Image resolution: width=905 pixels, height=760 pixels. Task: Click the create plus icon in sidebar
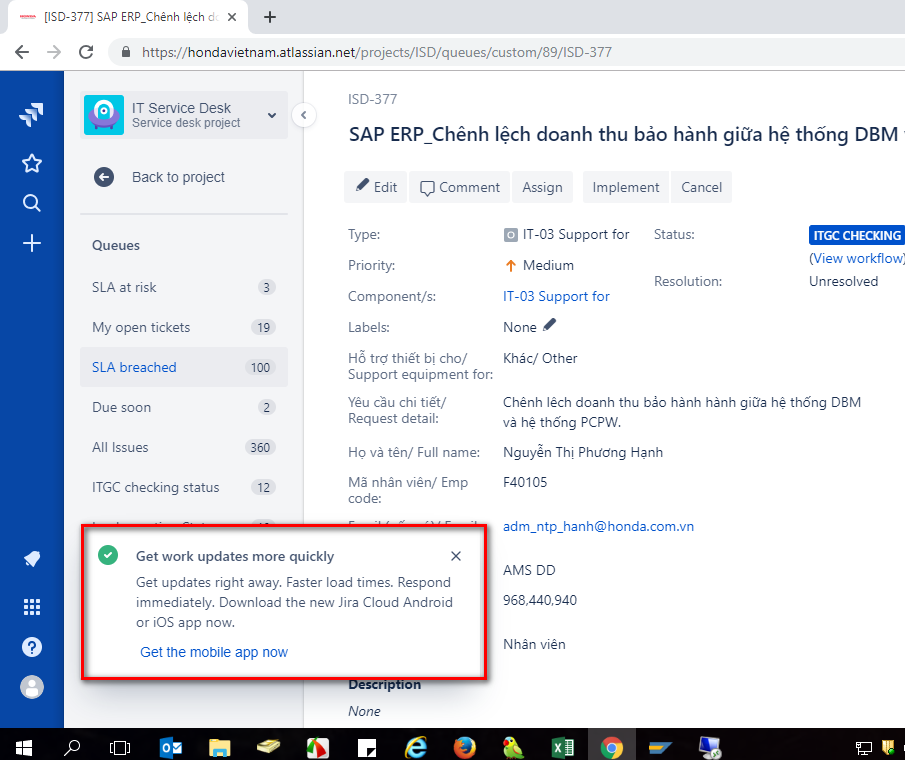coord(32,243)
